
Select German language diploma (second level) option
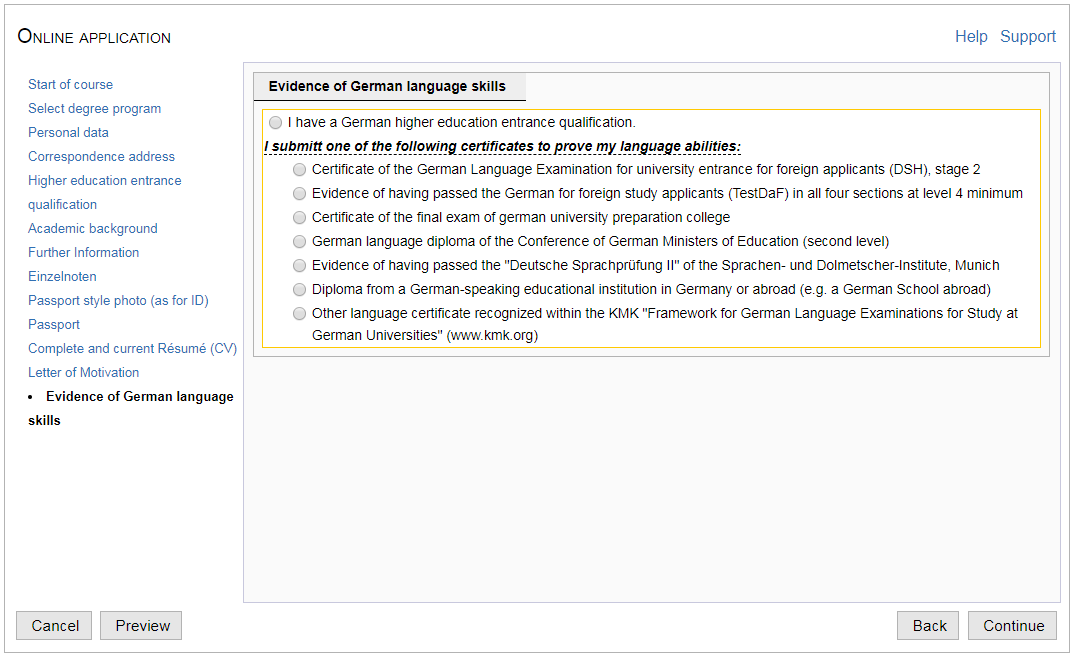(x=299, y=242)
